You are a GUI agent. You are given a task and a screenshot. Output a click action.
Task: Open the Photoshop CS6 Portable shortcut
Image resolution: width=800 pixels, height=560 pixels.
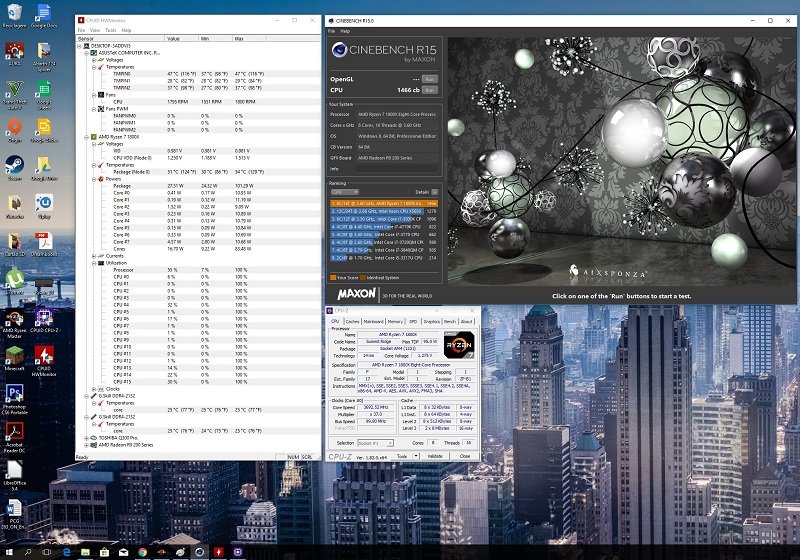pyautogui.click(x=14, y=394)
